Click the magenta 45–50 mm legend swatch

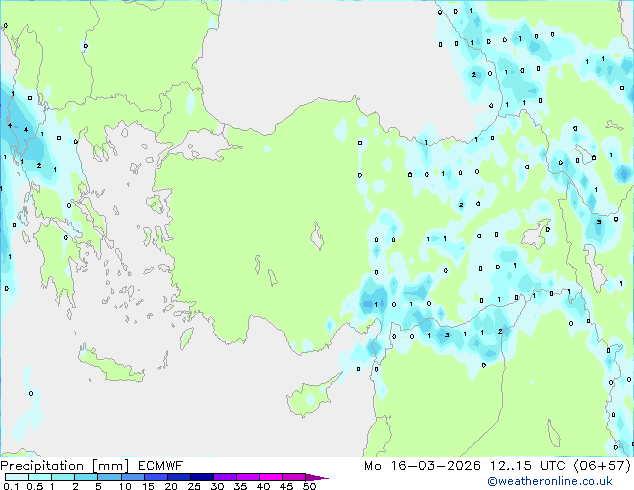click(x=298, y=477)
